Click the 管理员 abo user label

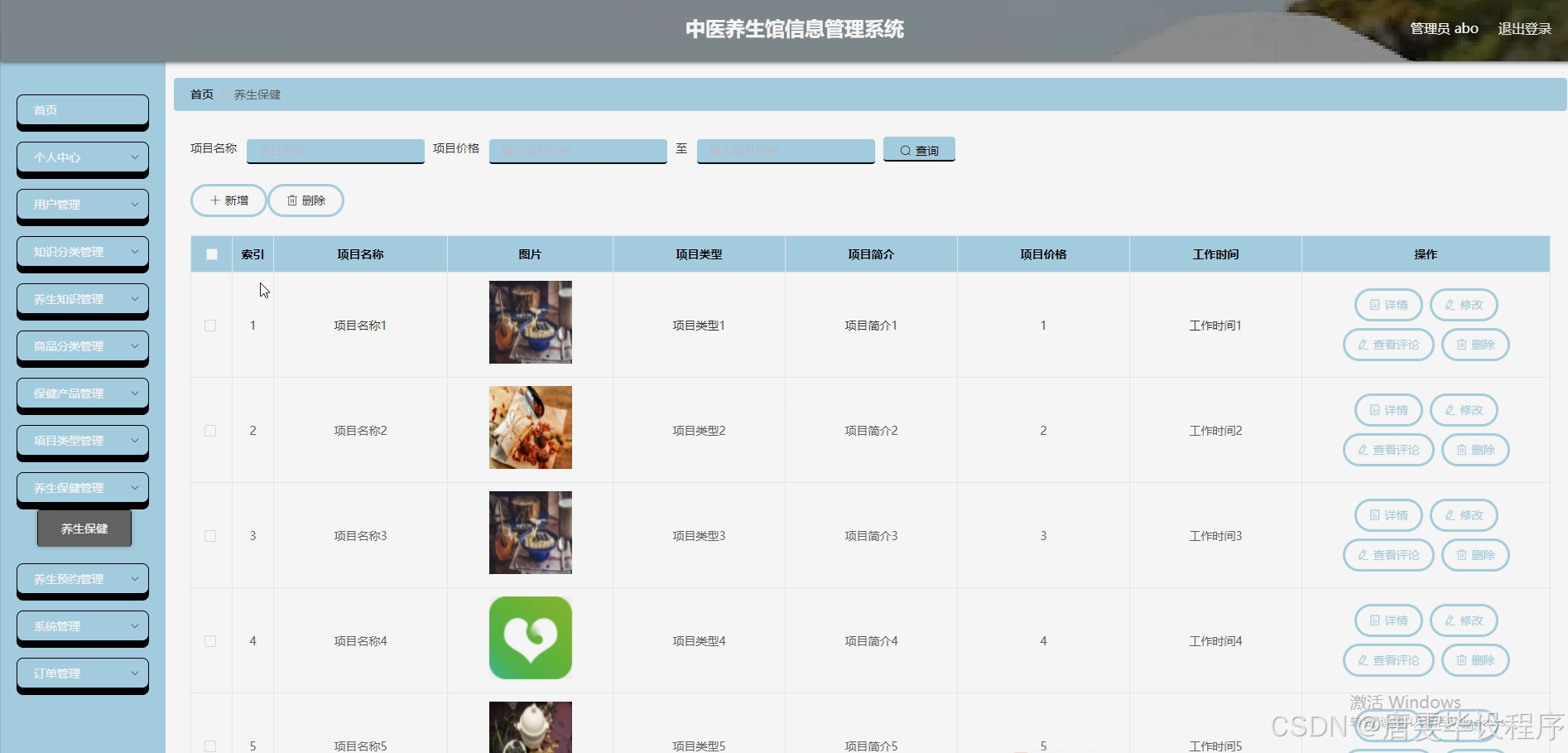1444,28
